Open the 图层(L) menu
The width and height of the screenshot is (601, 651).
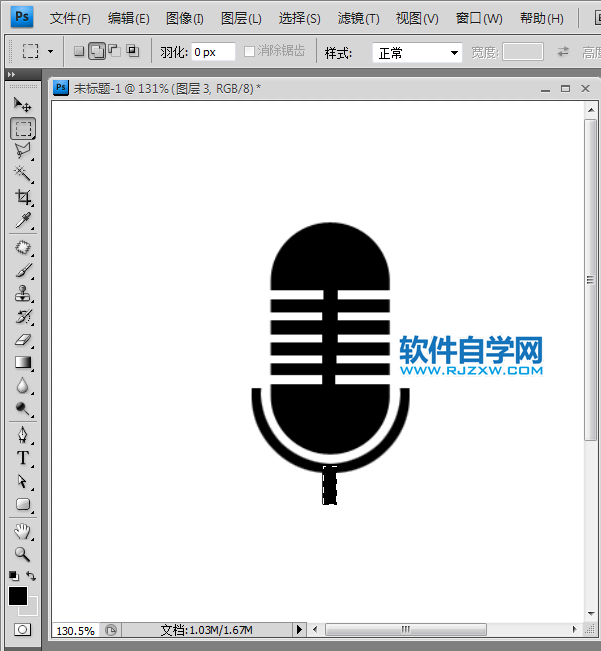(x=241, y=18)
